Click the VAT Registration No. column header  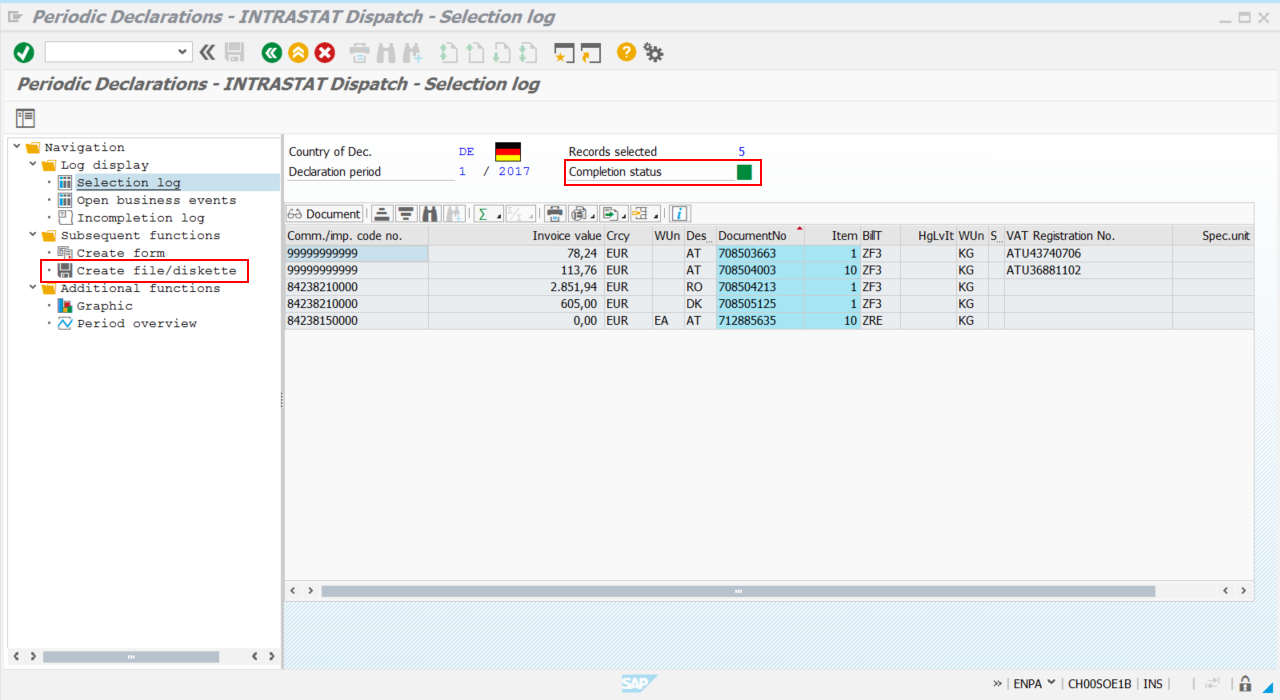1088,236
